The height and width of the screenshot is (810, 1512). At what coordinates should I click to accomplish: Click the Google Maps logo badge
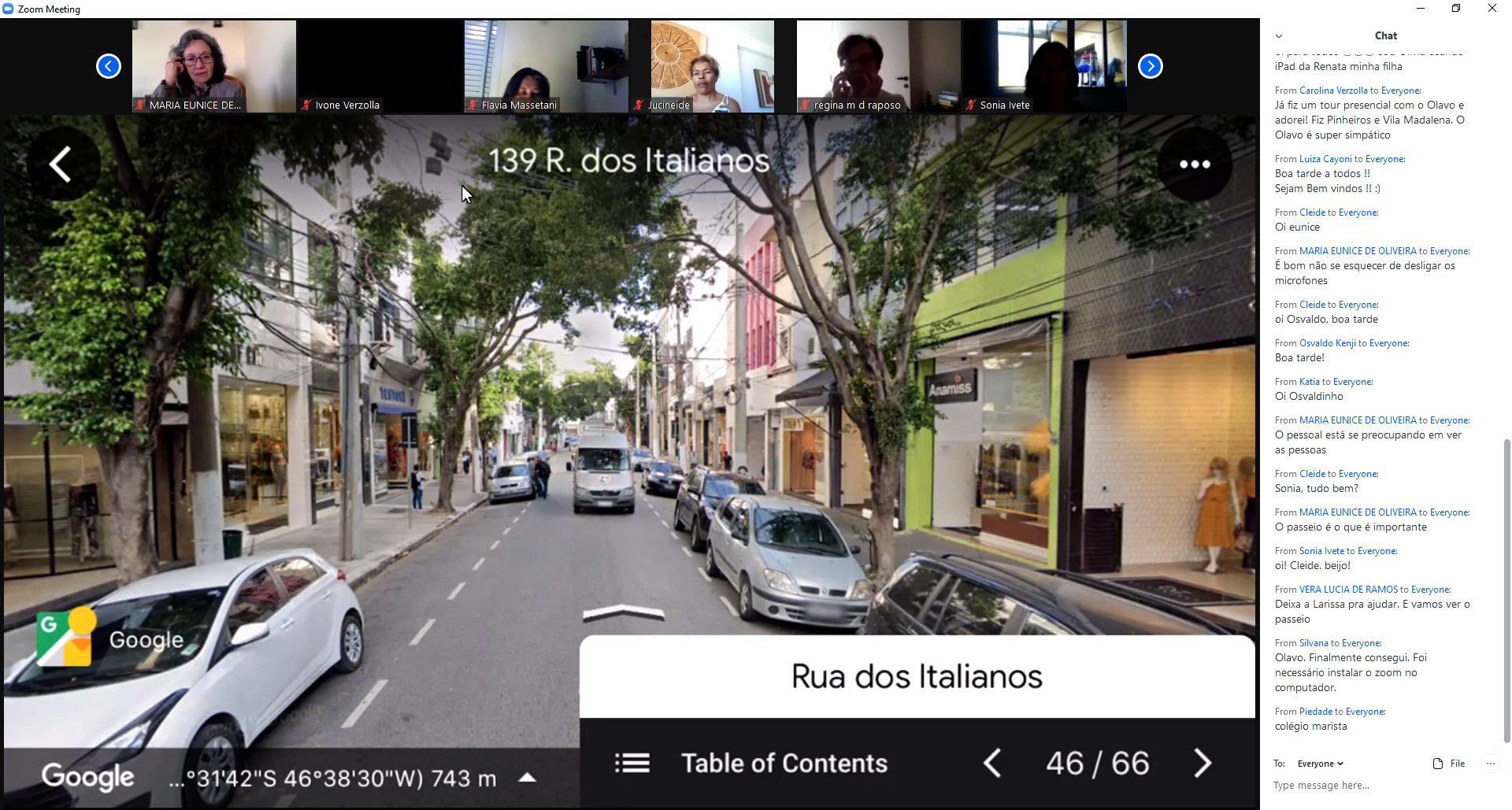66,638
